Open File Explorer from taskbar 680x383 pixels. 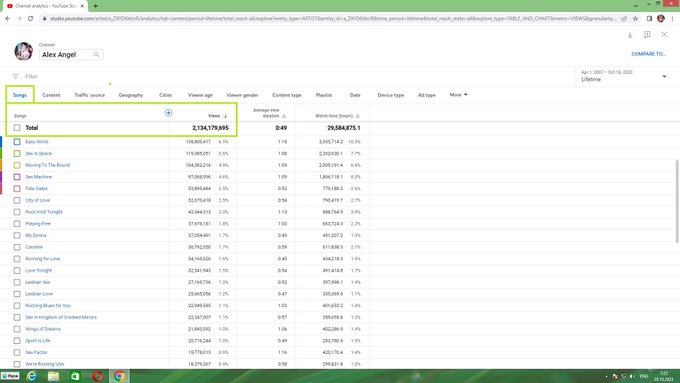tap(53, 376)
